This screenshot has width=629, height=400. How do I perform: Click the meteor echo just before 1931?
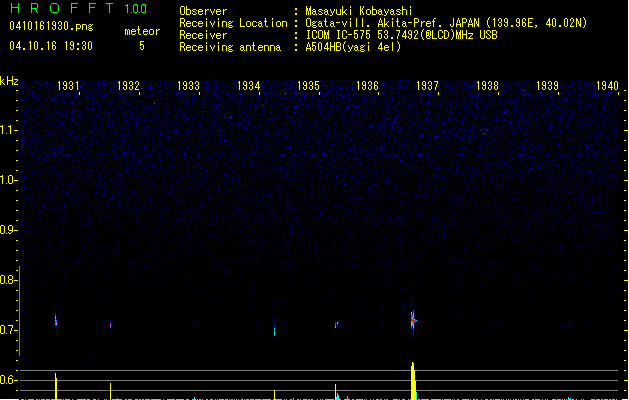point(56,321)
